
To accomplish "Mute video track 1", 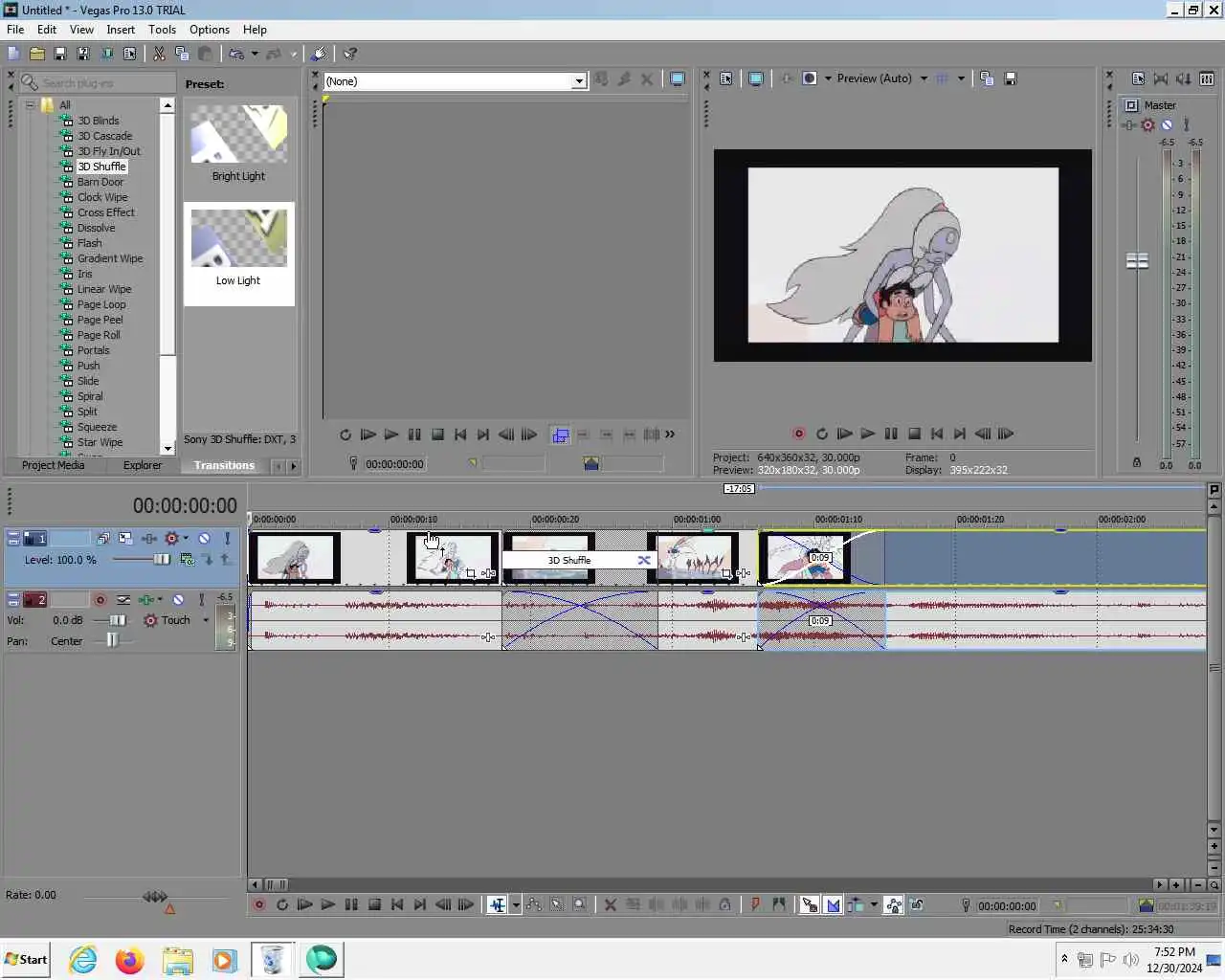I will [x=204, y=539].
